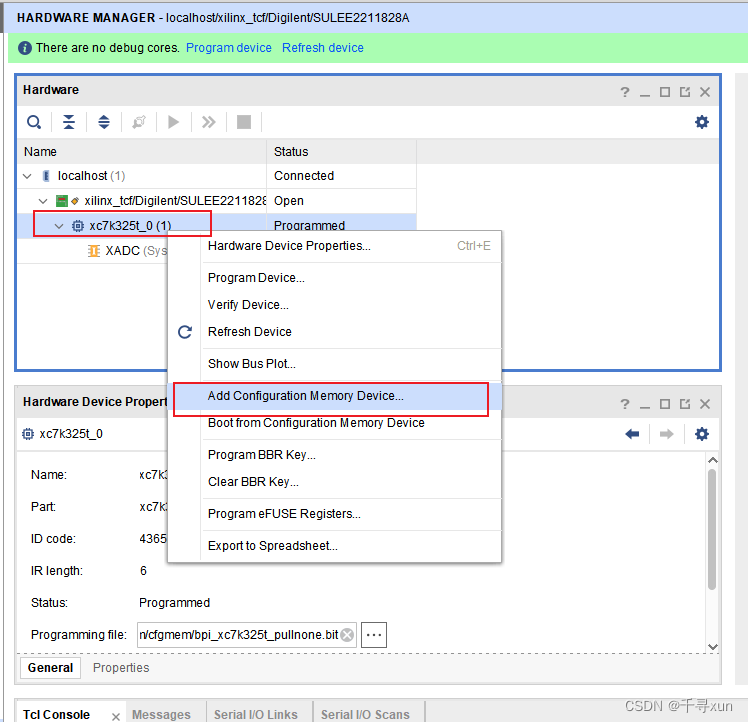
Task: Close the Tcl Console tab
Action: [x=115, y=716]
